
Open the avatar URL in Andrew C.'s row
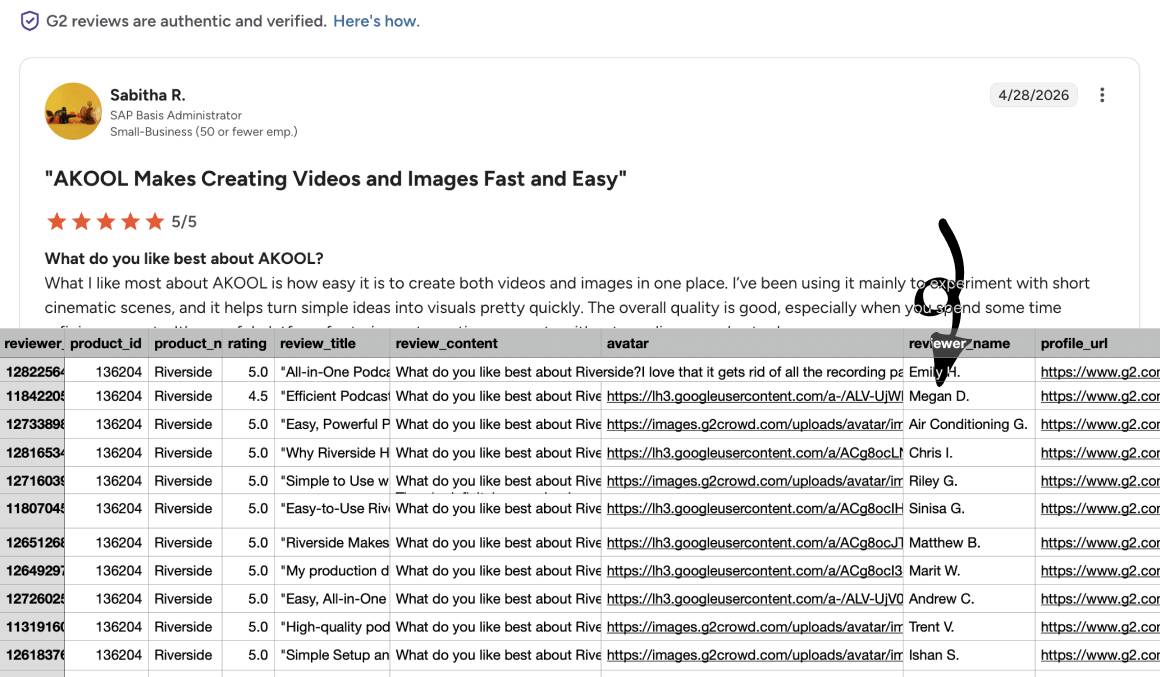click(754, 599)
